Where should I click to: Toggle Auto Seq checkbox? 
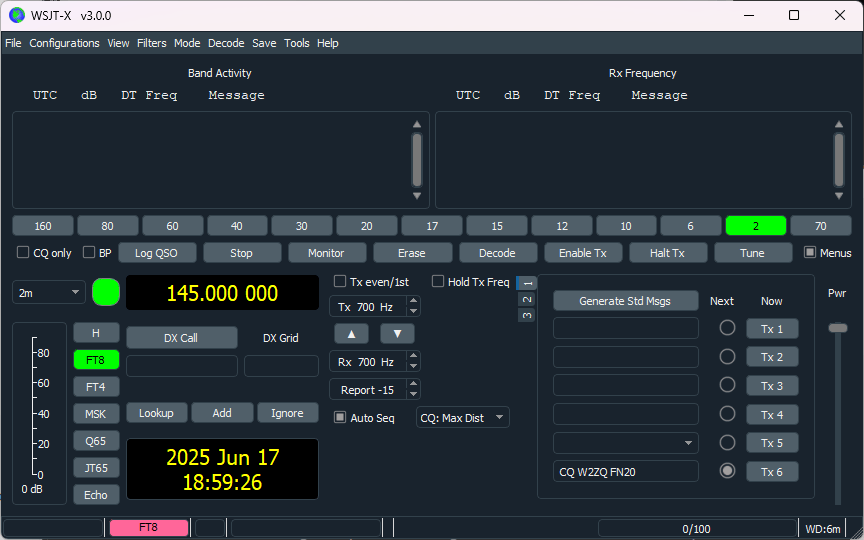pos(340,418)
